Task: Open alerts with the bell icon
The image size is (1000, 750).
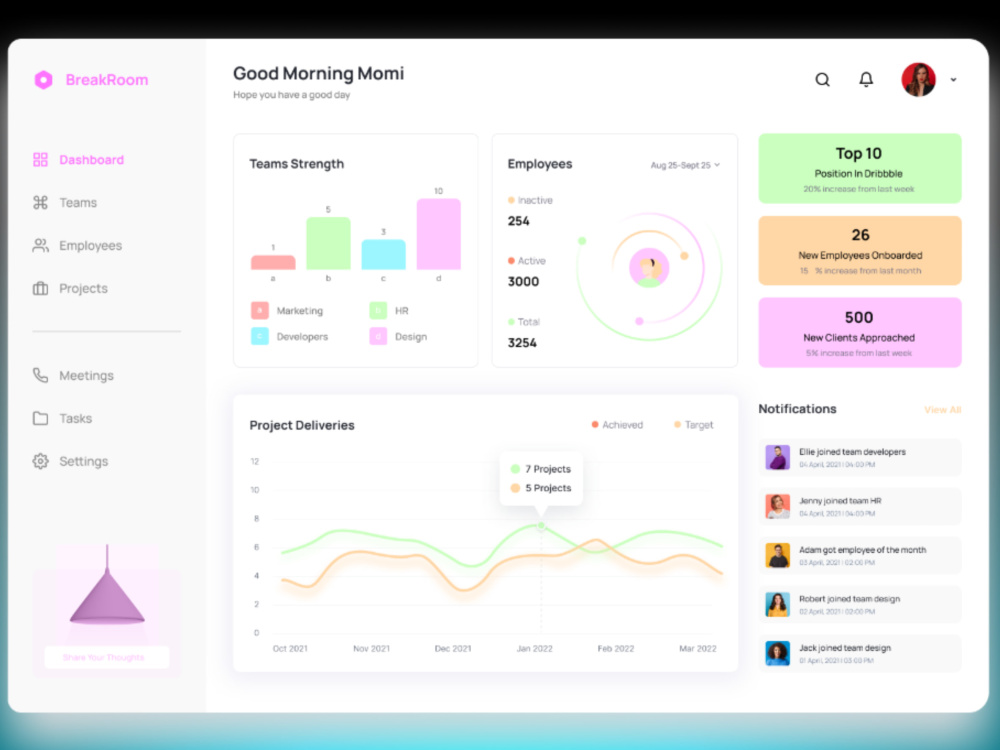Action: point(866,80)
